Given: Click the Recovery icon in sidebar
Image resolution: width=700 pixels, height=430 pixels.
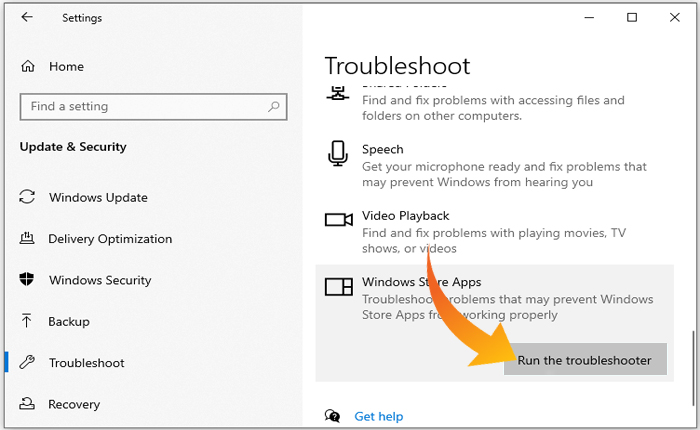Looking at the screenshot, I should click(28, 404).
